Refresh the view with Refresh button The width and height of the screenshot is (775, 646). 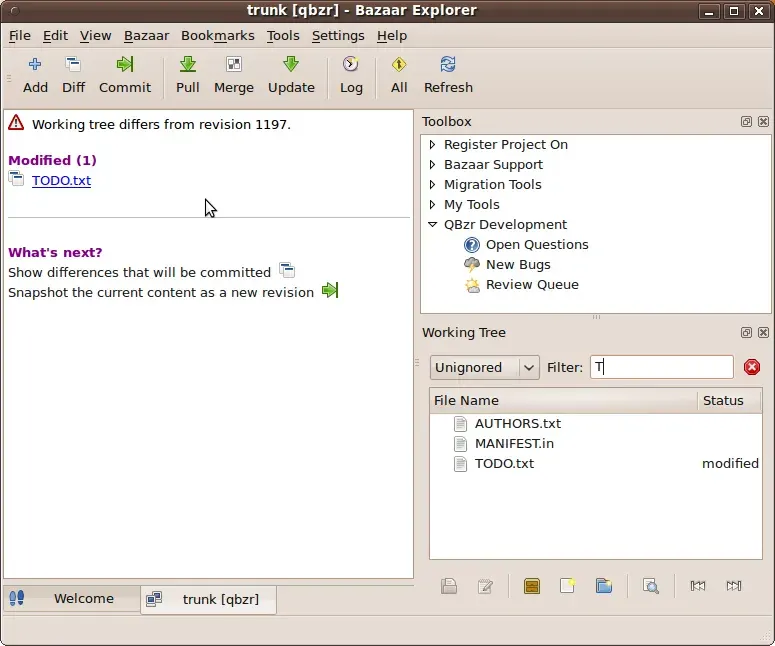pyautogui.click(x=448, y=75)
